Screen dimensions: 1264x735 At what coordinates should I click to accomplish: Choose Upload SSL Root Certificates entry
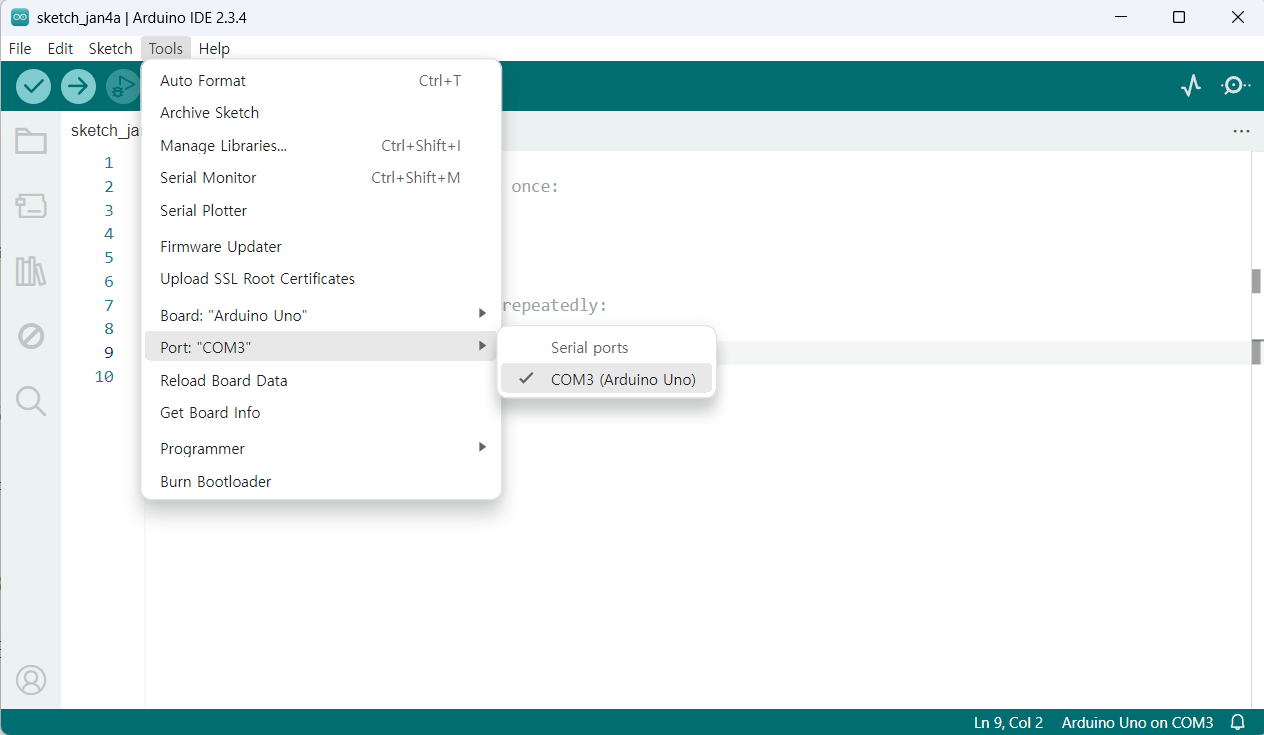[321, 279]
